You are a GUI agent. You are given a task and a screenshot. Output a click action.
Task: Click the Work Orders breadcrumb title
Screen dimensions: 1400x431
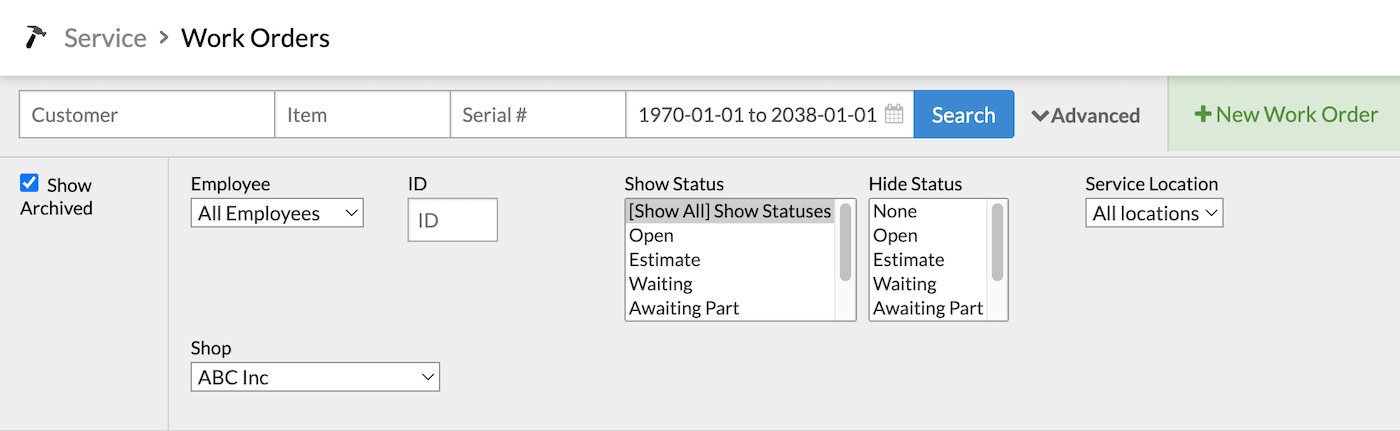tap(255, 38)
